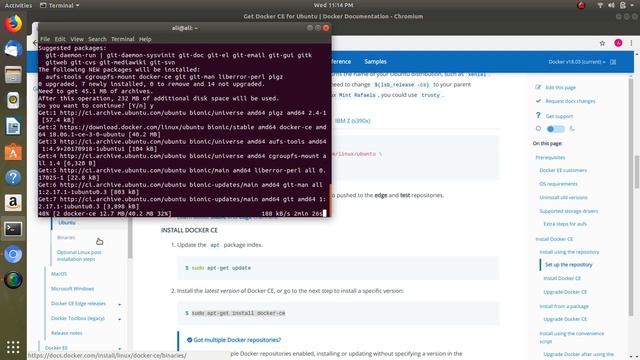Image resolution: width=640 pixels, height=360 pixels.
Task: Click the checkmark icon beside Request docs changes
Action: [538, 100]
